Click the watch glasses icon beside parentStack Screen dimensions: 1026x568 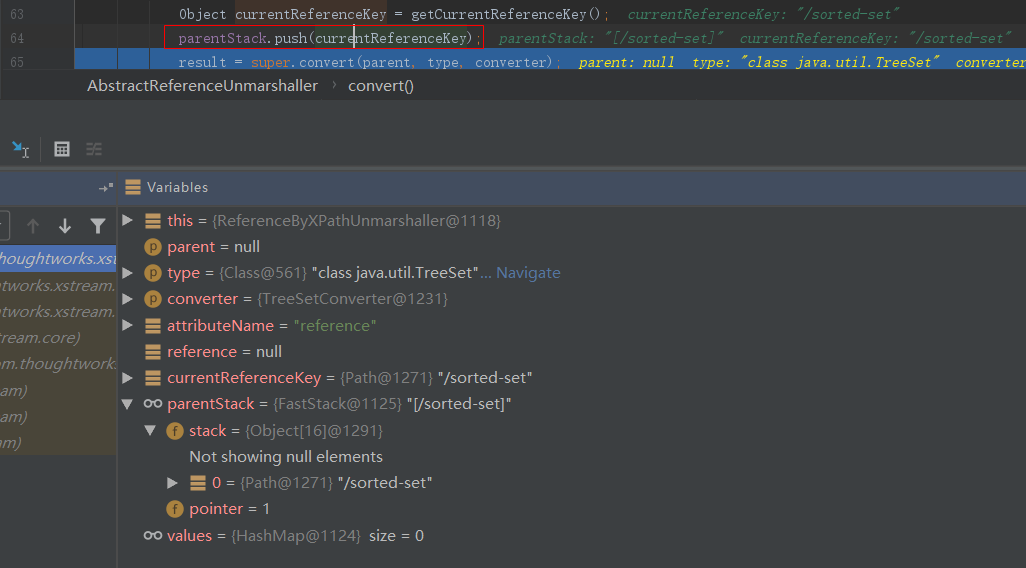(153, 404)
